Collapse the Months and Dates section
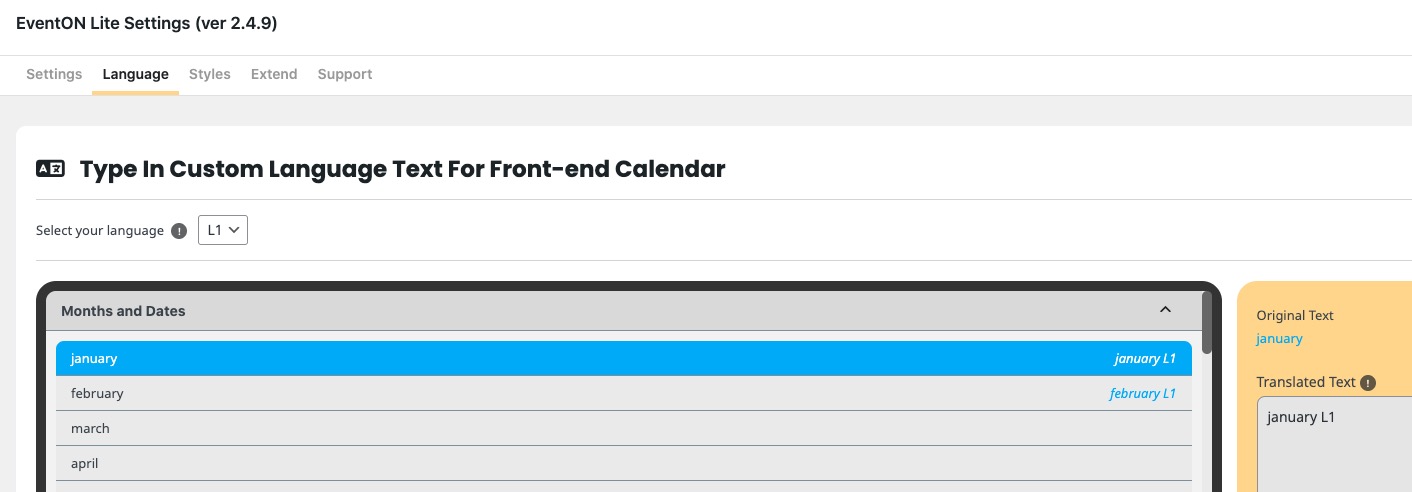The image size is (1412, 492). click(1165, 310)
